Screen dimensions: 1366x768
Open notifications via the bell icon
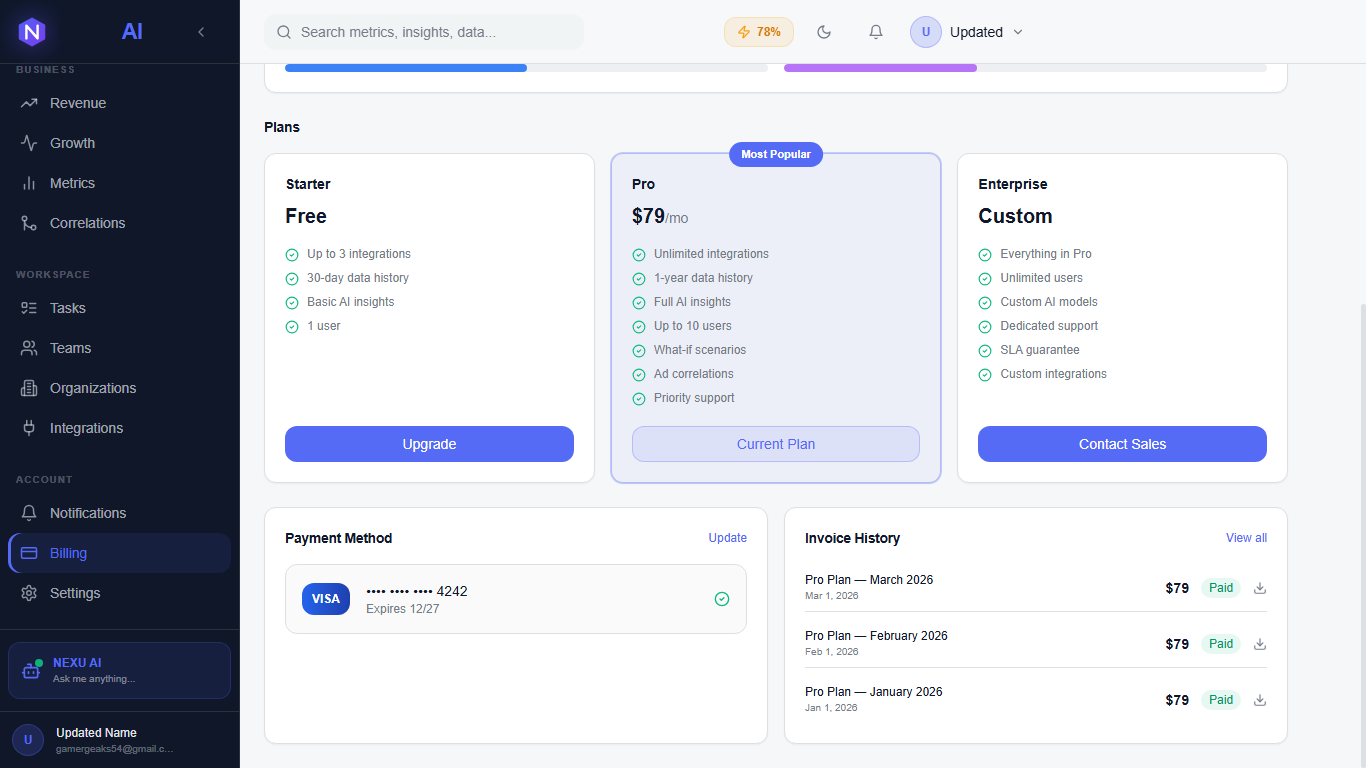(x=875, y=31)
